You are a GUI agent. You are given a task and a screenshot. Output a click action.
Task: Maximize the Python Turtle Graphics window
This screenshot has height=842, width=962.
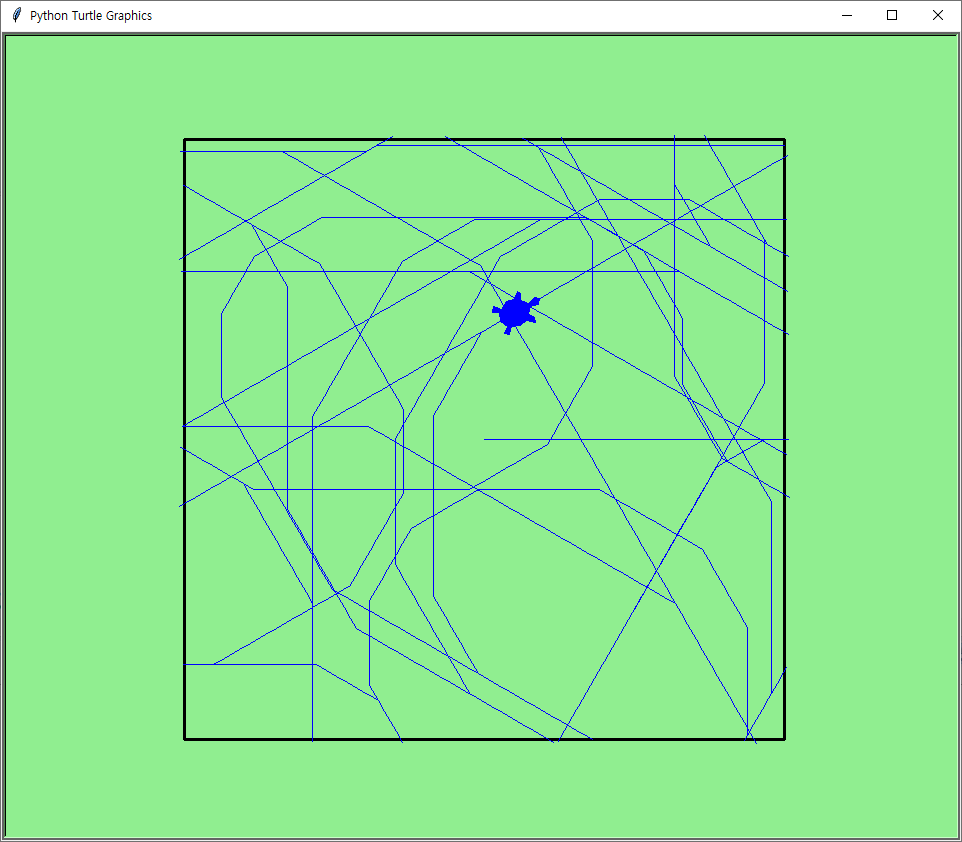click(x=892, y=15)
